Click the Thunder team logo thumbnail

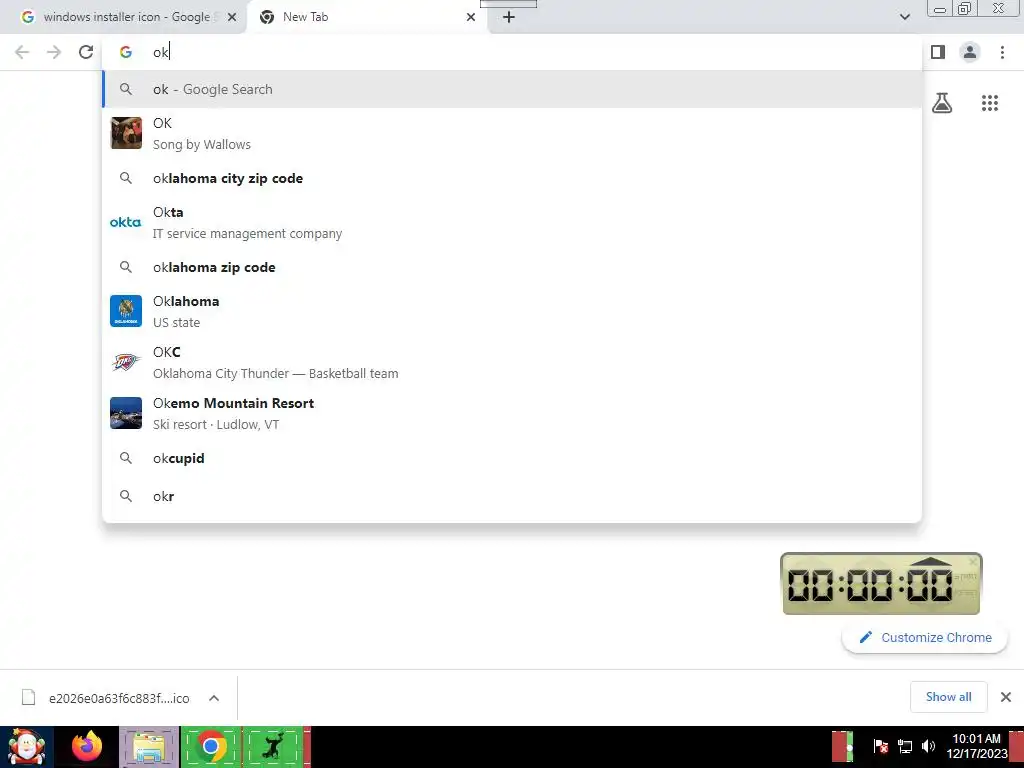[126, 362]
